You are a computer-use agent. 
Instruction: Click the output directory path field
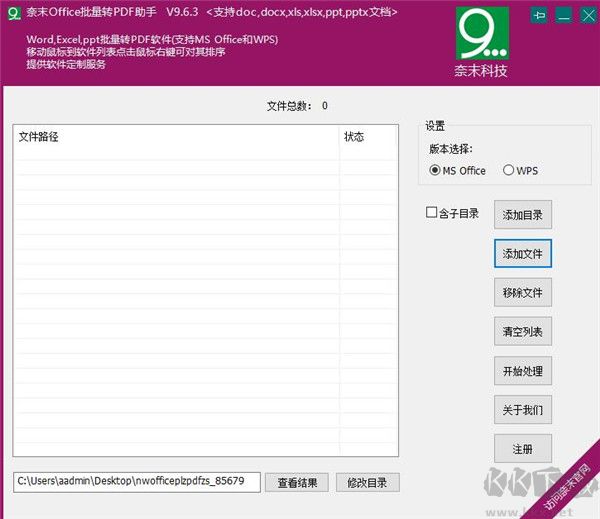[x=137, y=482]
